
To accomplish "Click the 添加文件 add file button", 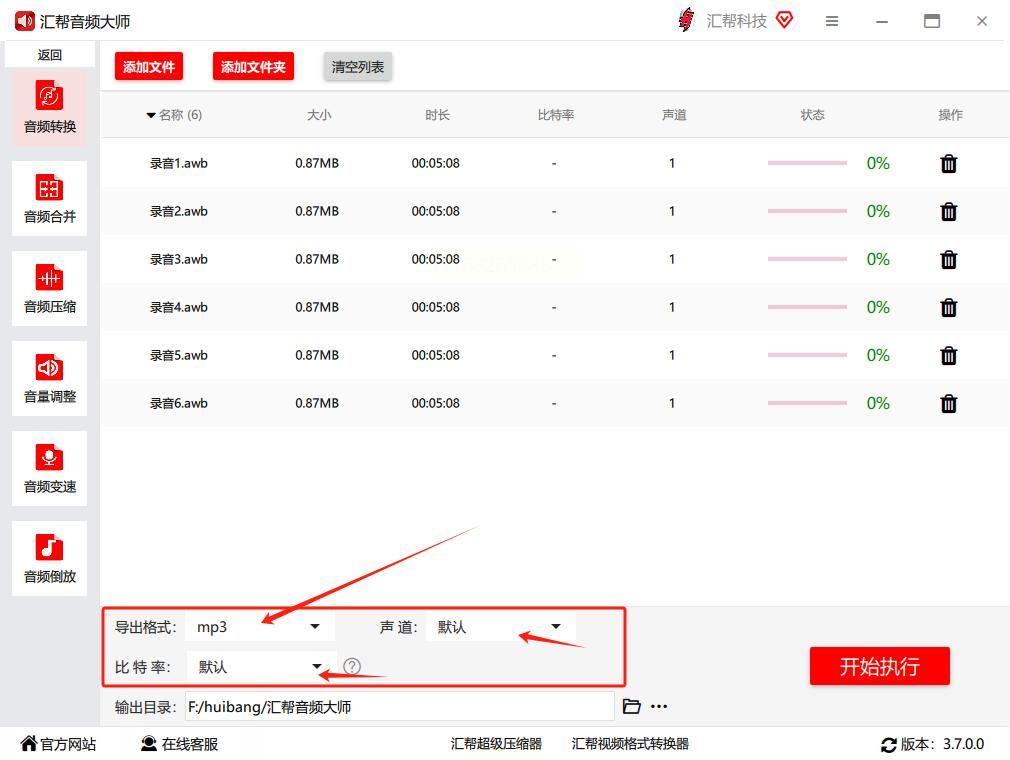I will 149,66.
